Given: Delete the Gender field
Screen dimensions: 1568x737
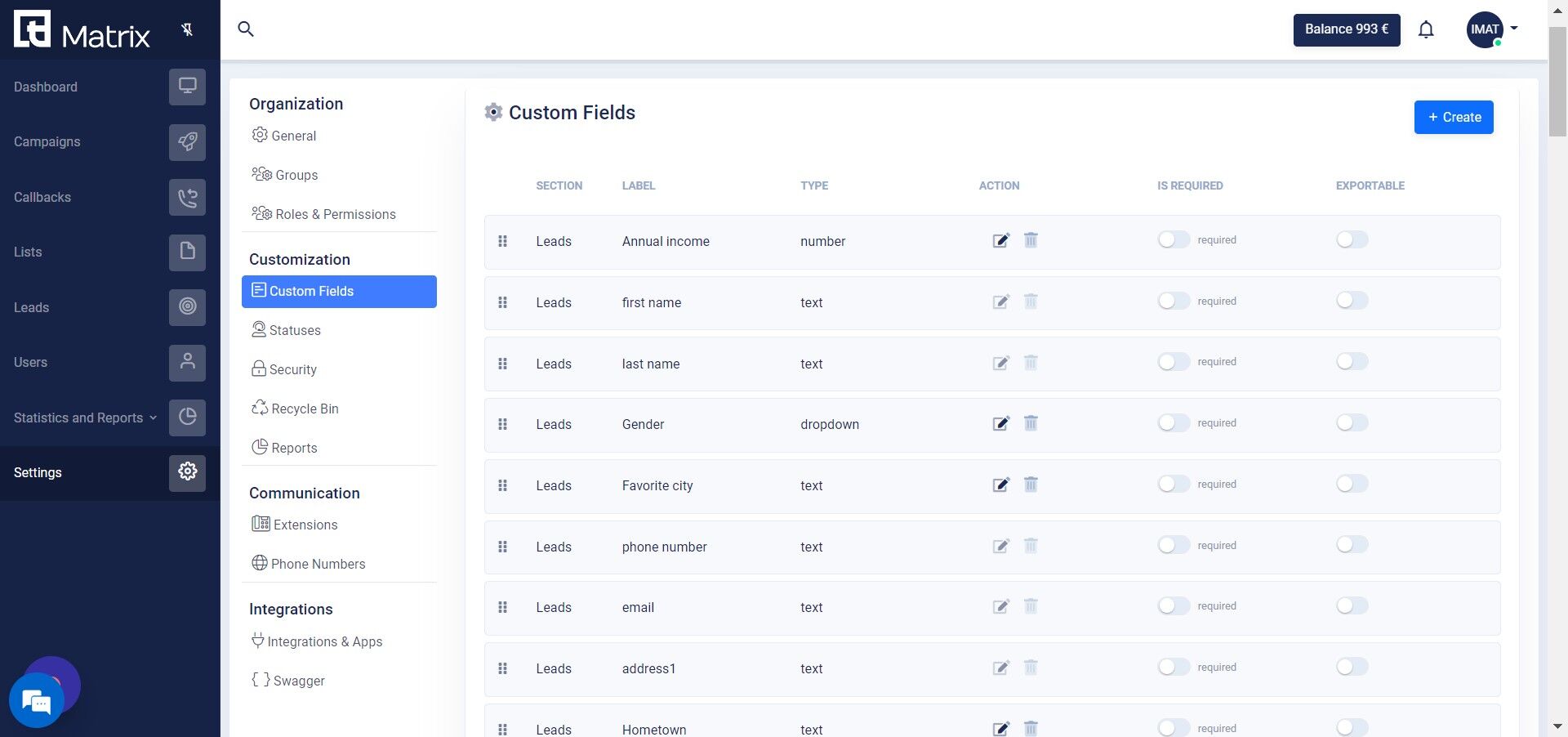Looking at the screenshot, I should 1031,423.
